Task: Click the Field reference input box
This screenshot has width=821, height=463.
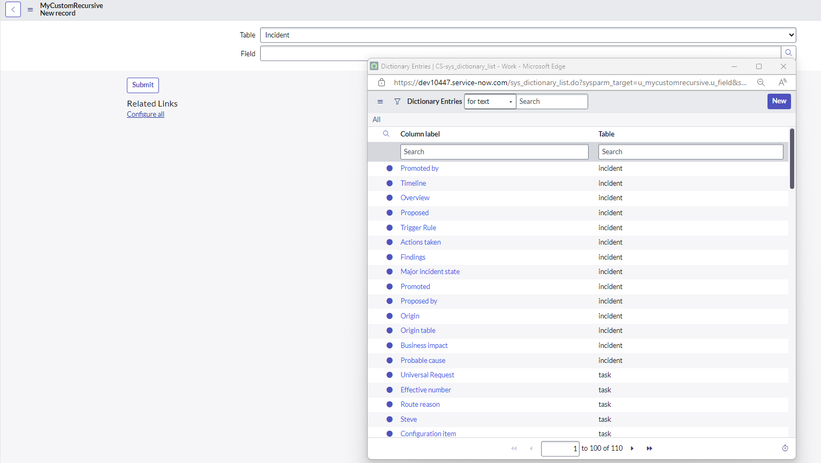Action: pos(520,53)
